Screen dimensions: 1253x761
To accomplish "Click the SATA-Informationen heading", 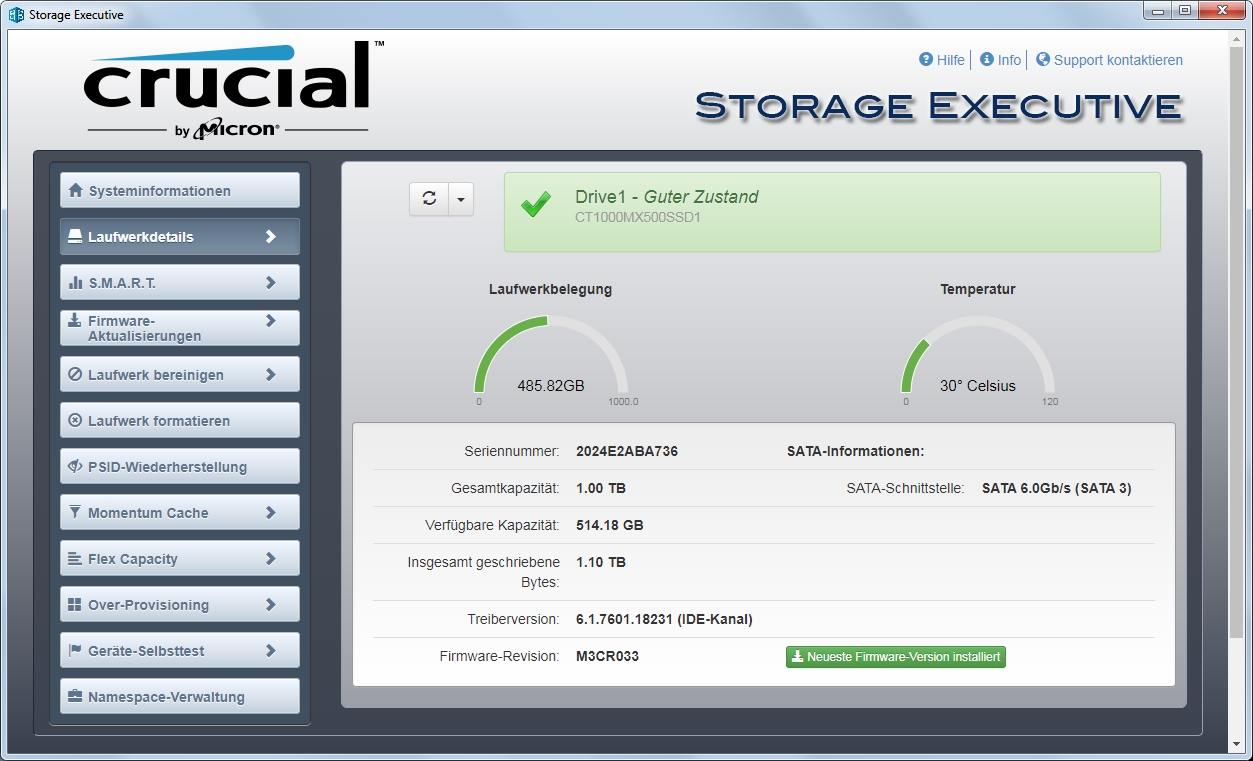I will [x=855, y=451].
